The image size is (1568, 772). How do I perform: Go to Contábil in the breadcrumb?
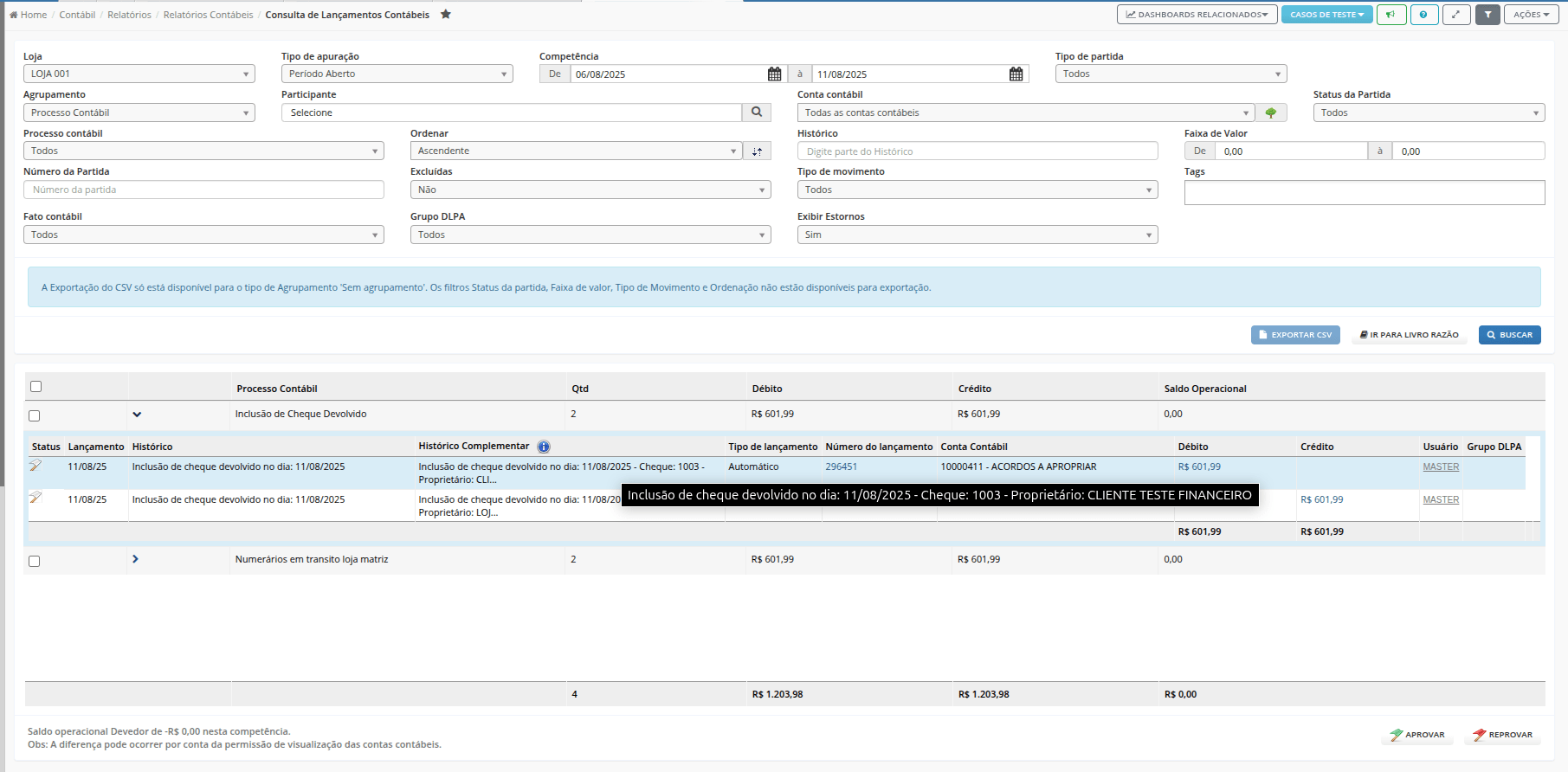point(77,15)
